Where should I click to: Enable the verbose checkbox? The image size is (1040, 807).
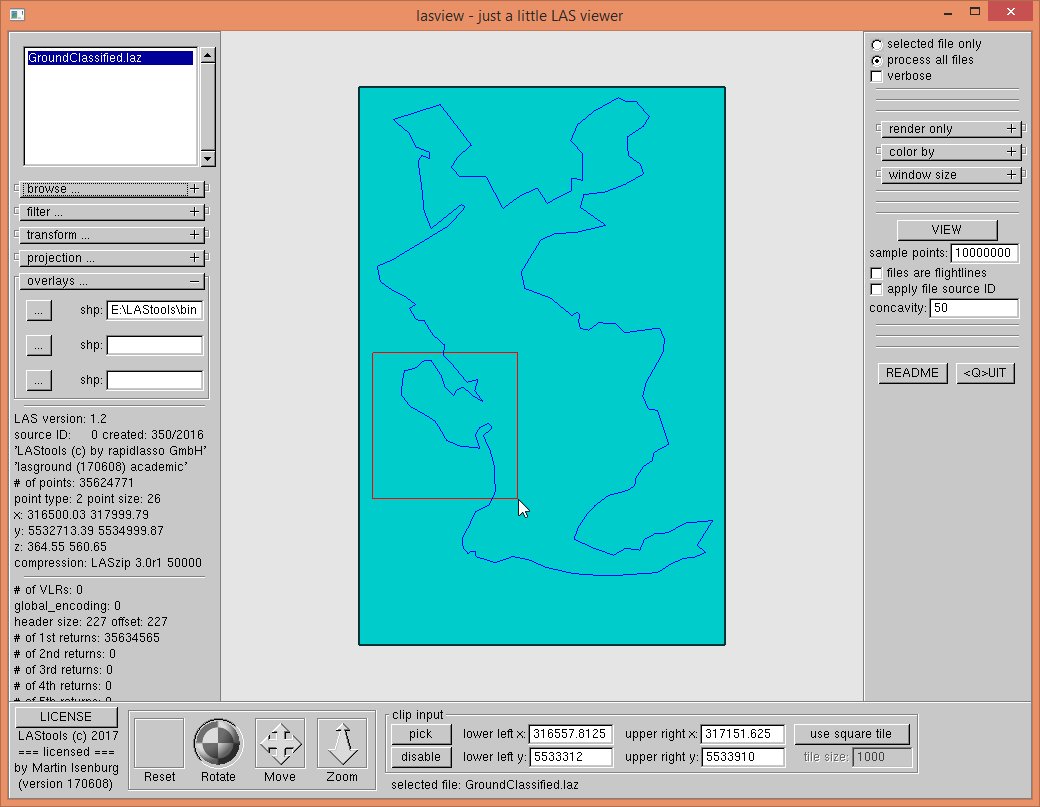877,76
